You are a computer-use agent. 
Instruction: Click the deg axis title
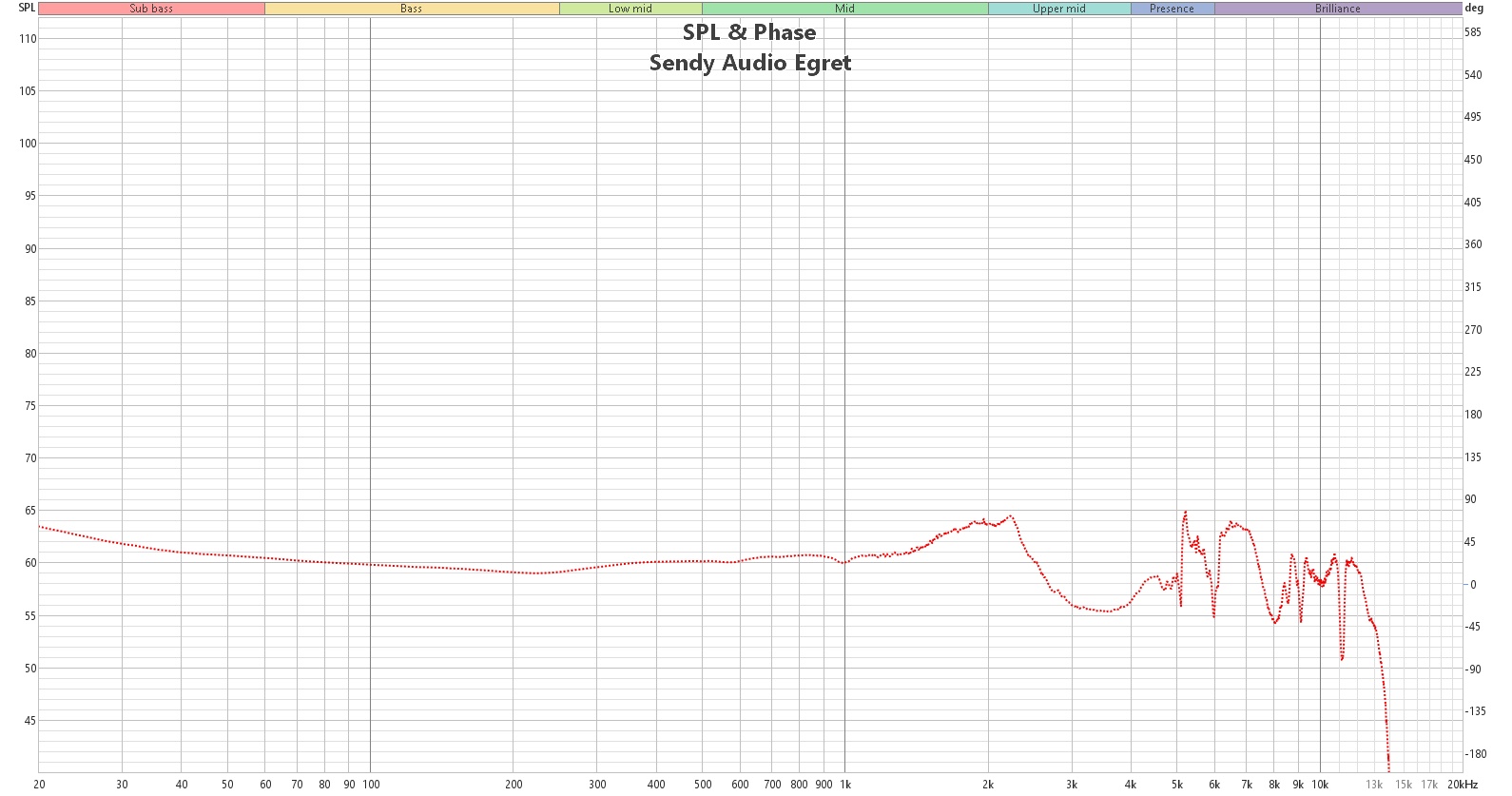click(1474, 8)
